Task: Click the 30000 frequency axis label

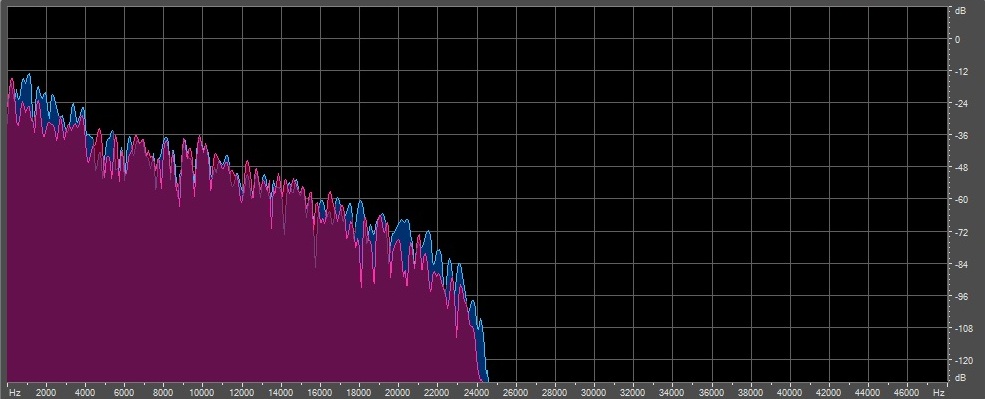Action: (594, 393)
